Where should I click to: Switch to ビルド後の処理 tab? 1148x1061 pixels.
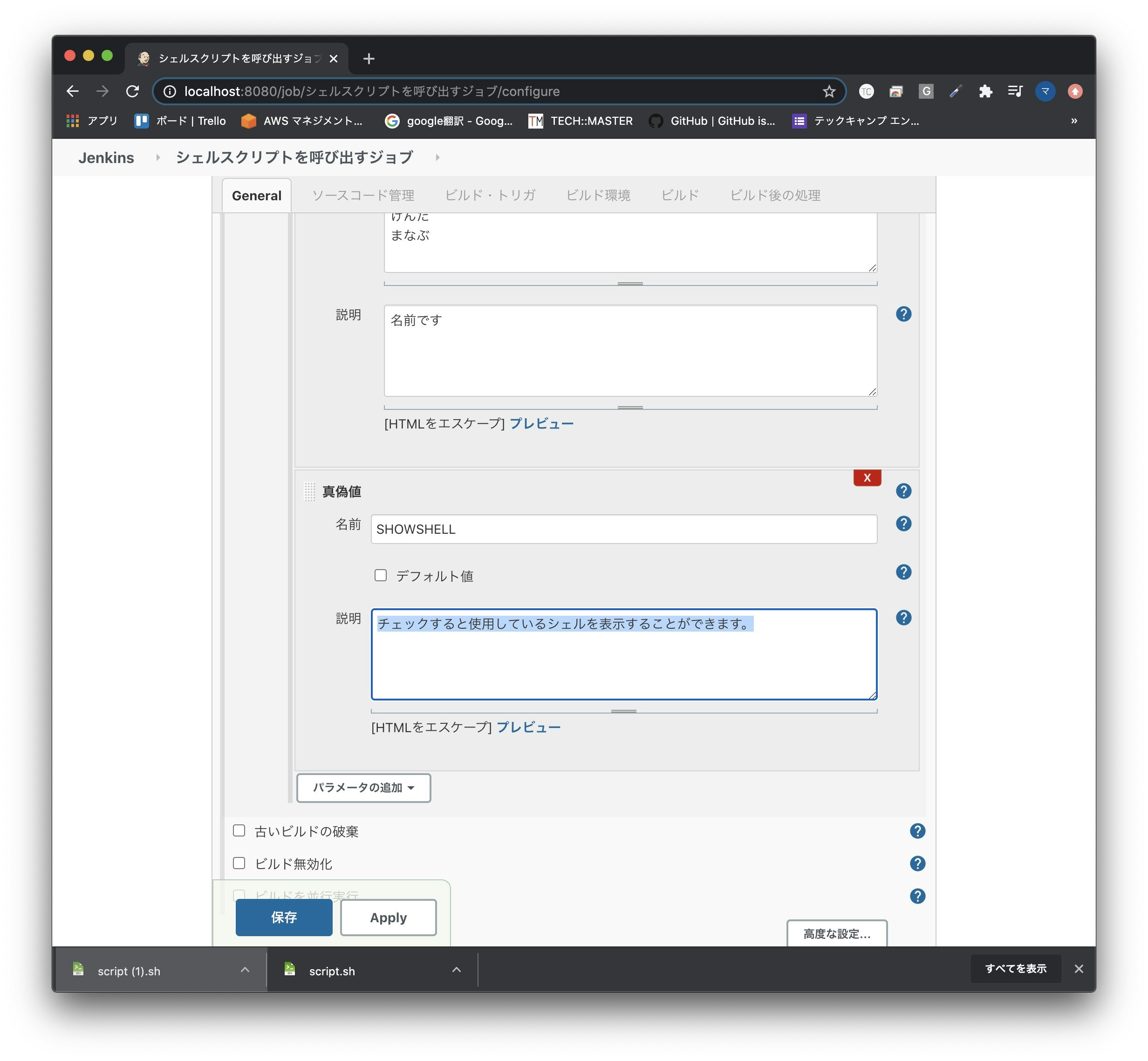click(x=774, y=195)
